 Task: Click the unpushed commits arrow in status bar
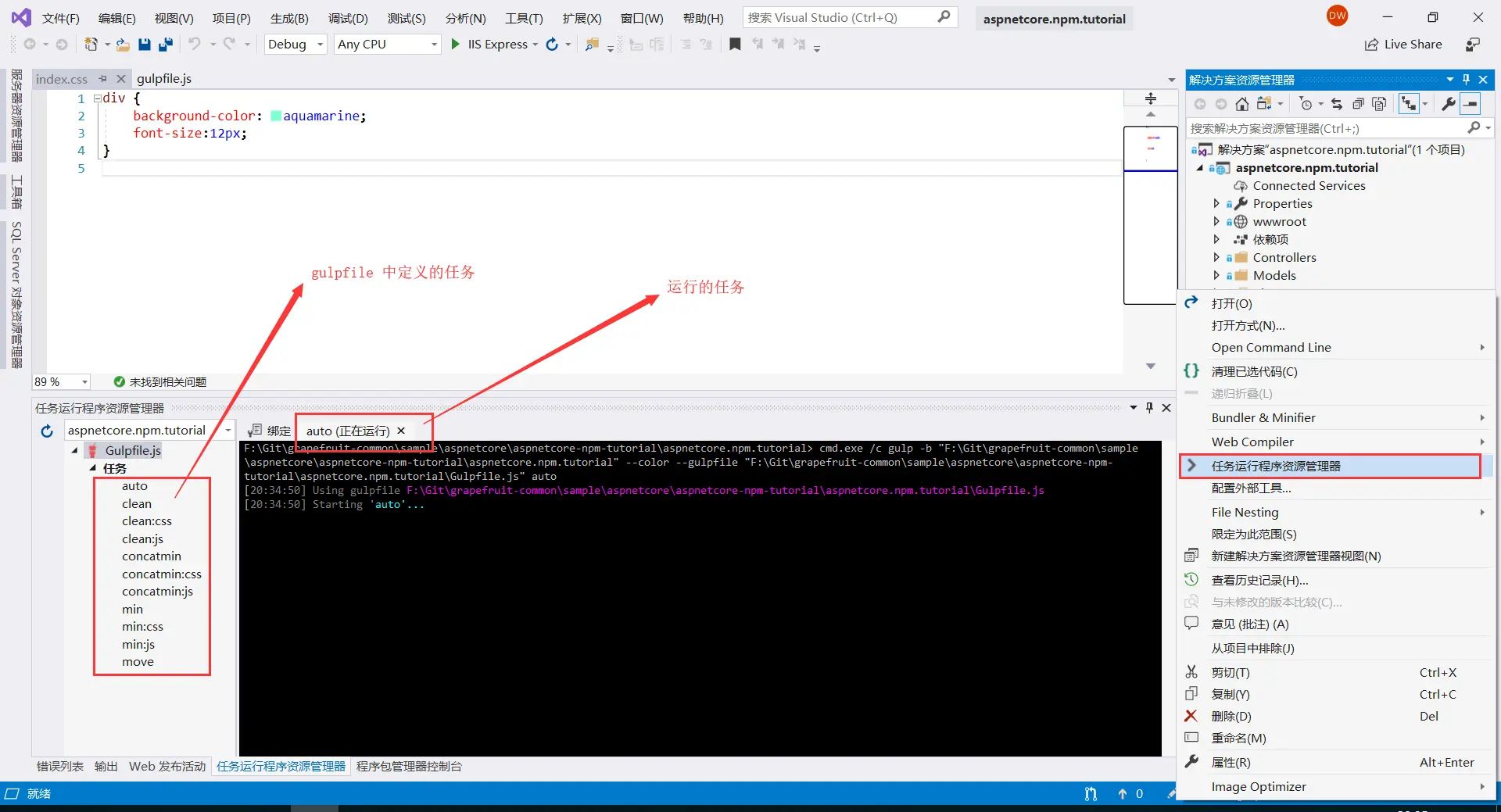[x=1123, y=794]
